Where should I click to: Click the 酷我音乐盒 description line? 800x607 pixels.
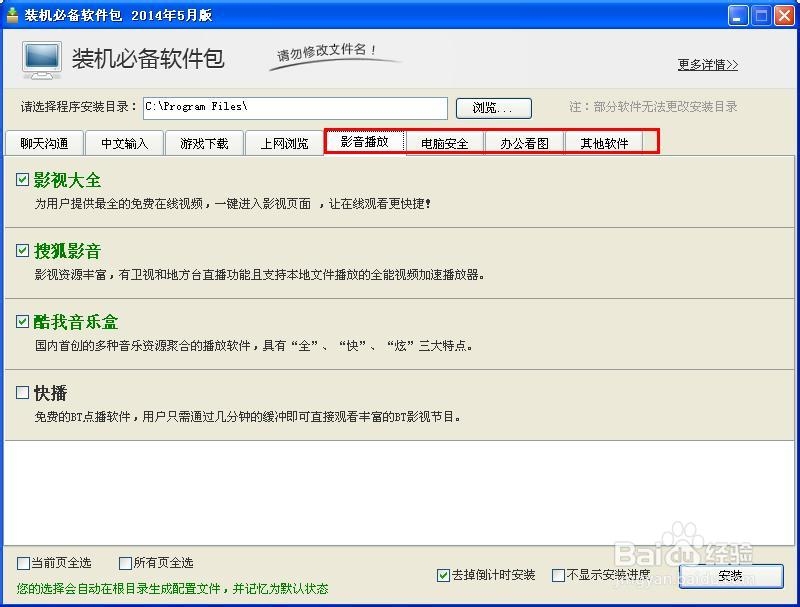click(254, 346)
